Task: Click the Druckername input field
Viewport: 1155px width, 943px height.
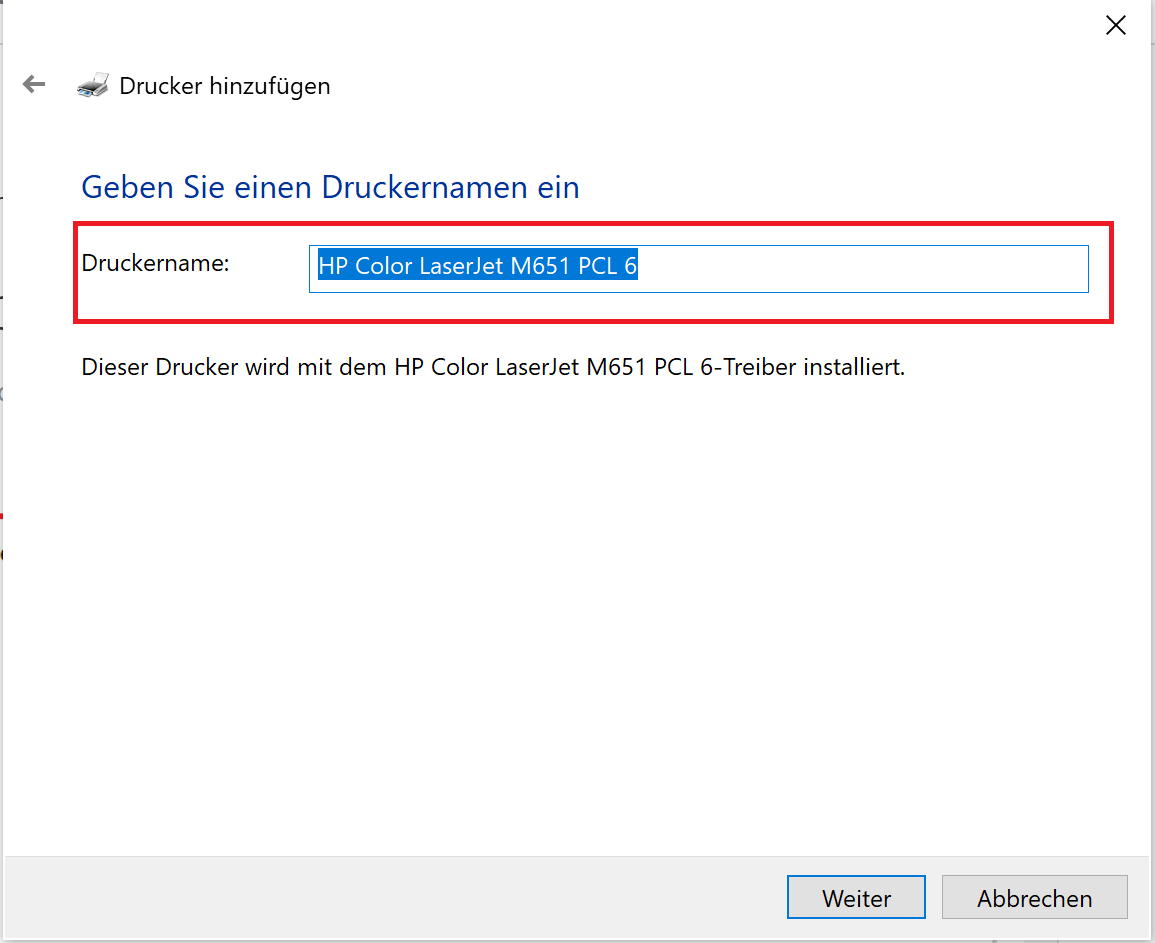Action: 698,269
